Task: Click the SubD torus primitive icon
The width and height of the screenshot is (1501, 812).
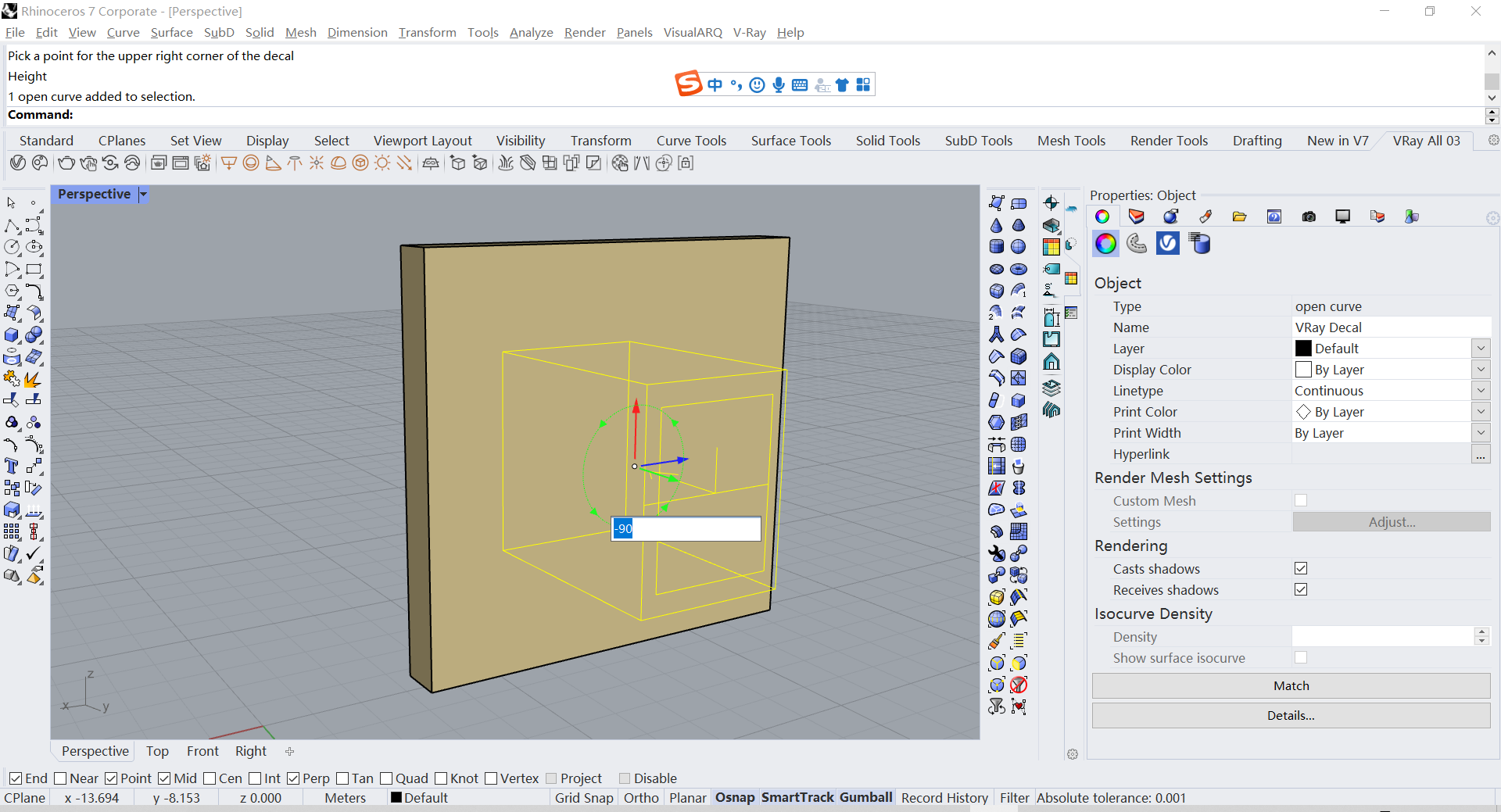Action: click(1019, 269)
